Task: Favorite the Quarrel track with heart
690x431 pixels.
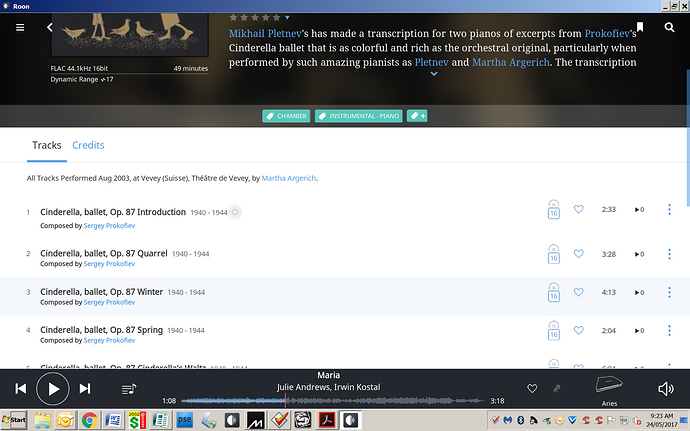Action: point(579,254)
